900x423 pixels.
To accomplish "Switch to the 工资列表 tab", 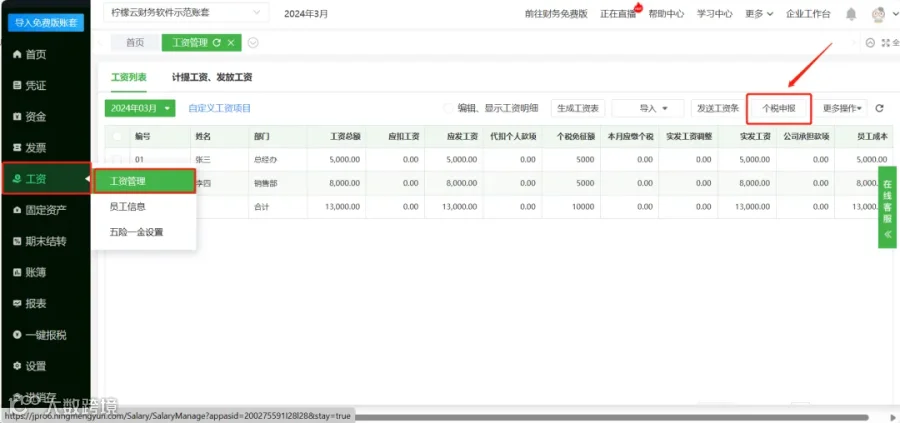I will (x=129, y=77).
